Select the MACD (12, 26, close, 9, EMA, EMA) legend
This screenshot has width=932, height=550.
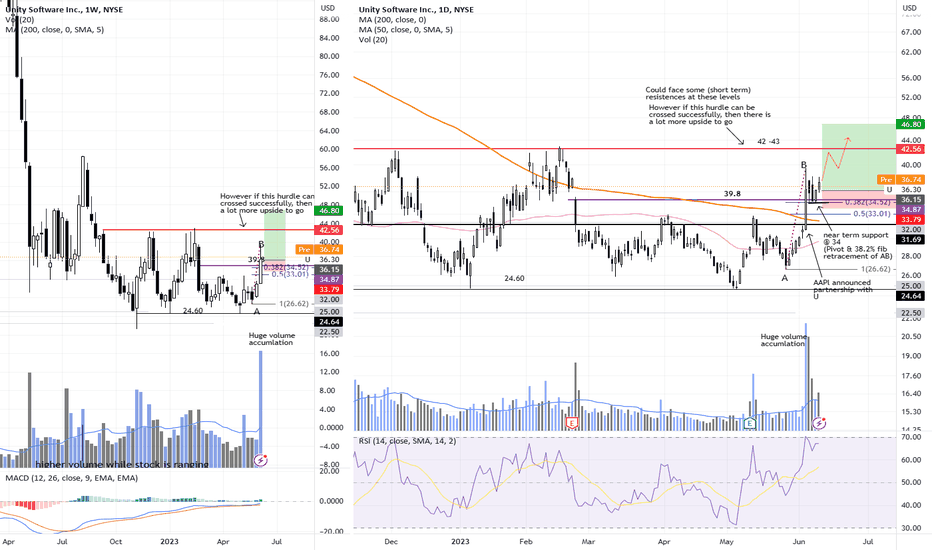pyautogui.click(x=71, y=477)
